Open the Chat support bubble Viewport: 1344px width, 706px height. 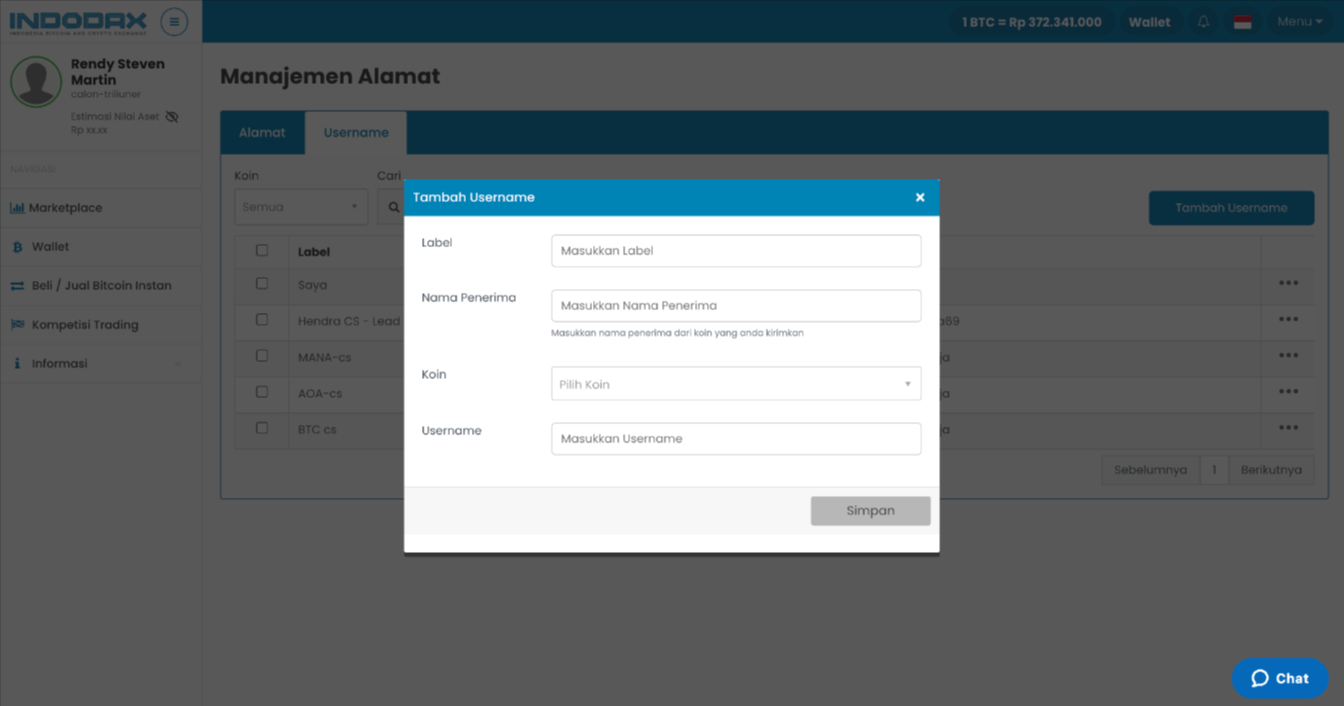point(1280,678)
